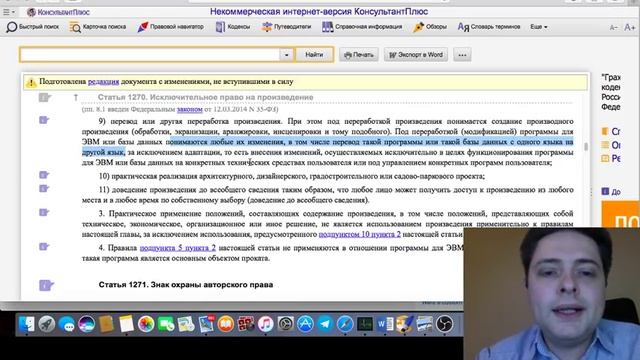Click note icon beside point 4
Screen dimensions: 640x360
[44, 247]
